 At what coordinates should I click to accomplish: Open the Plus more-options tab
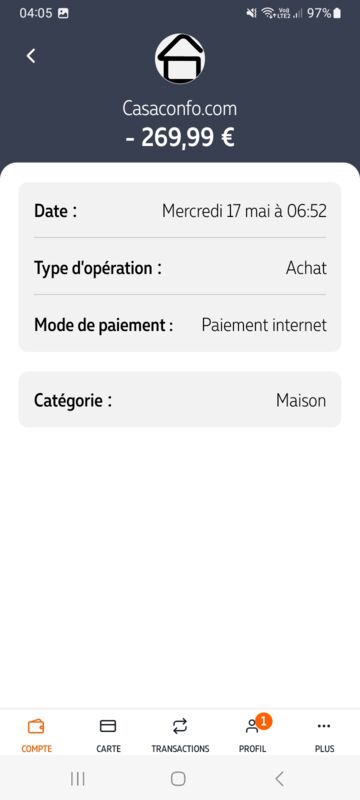pos(324,735)
